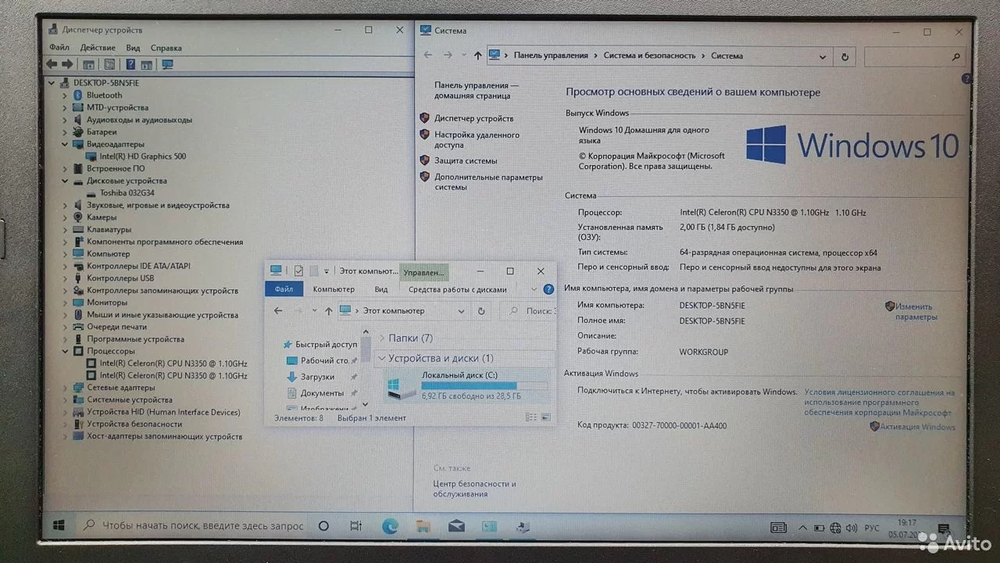Screen dimensions: 1000x563
Task: Open the Средства работы с дисками tab
Action: point(457,289)
